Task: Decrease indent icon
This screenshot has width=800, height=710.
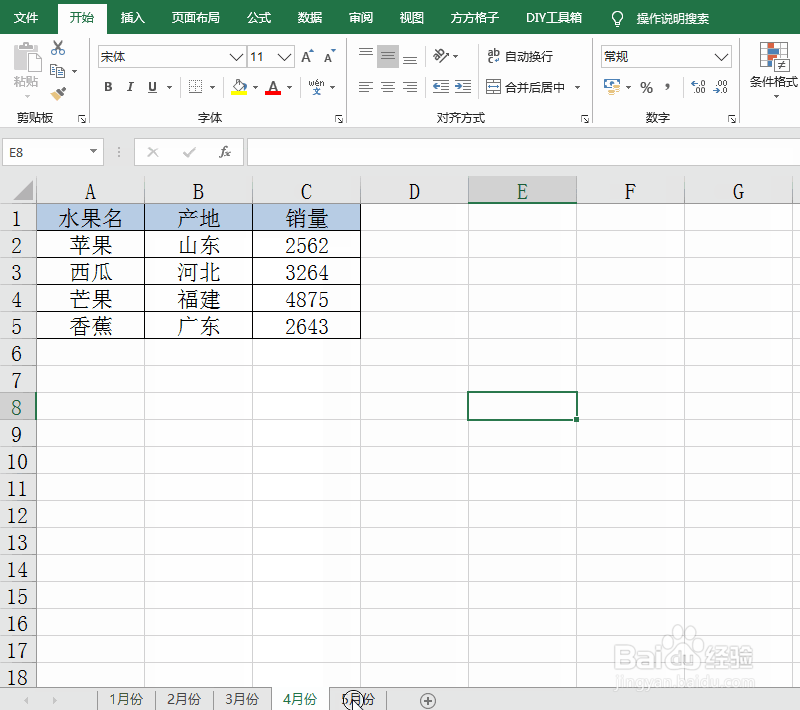Action: (441, 87)
